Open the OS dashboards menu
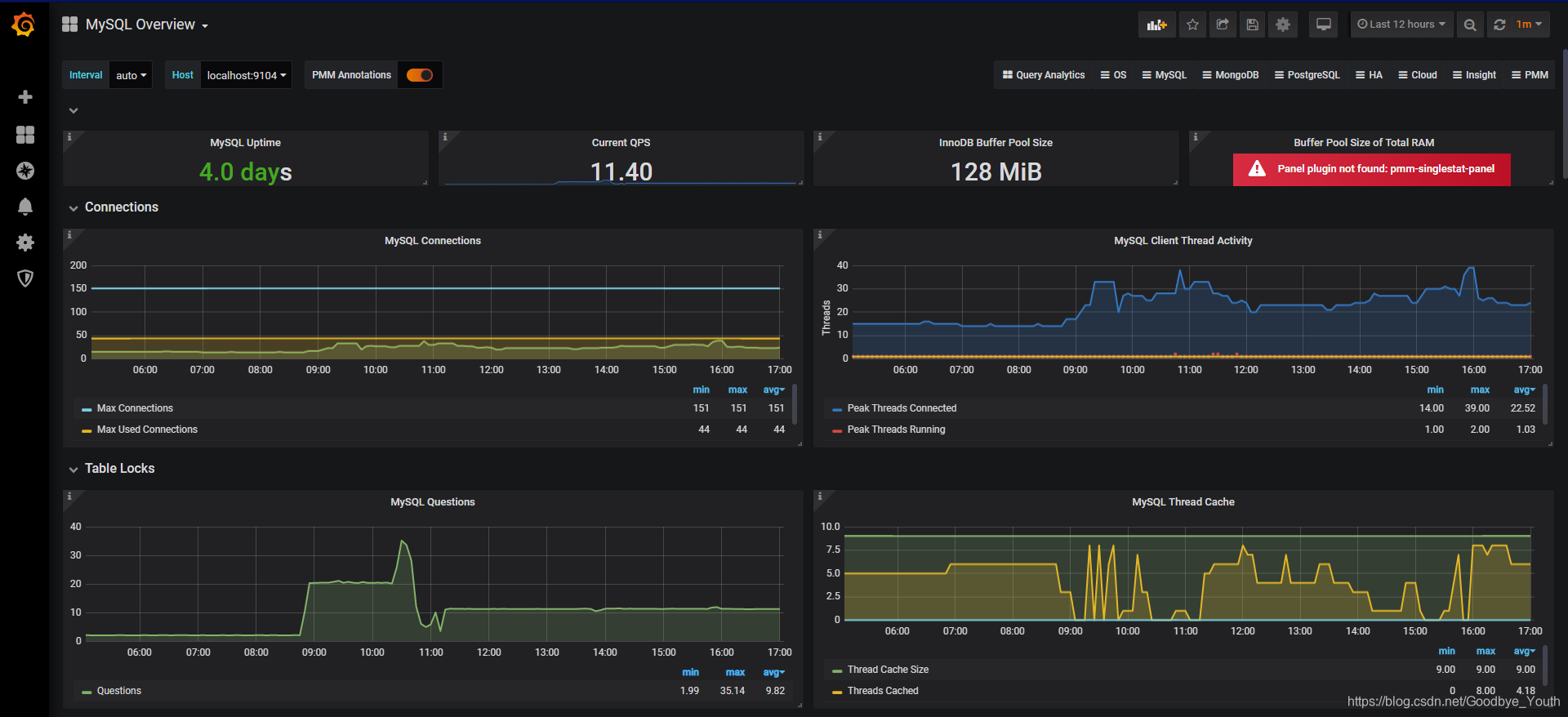Image resolution: width=1568 pixels, height=717 pixels. 1113,75
